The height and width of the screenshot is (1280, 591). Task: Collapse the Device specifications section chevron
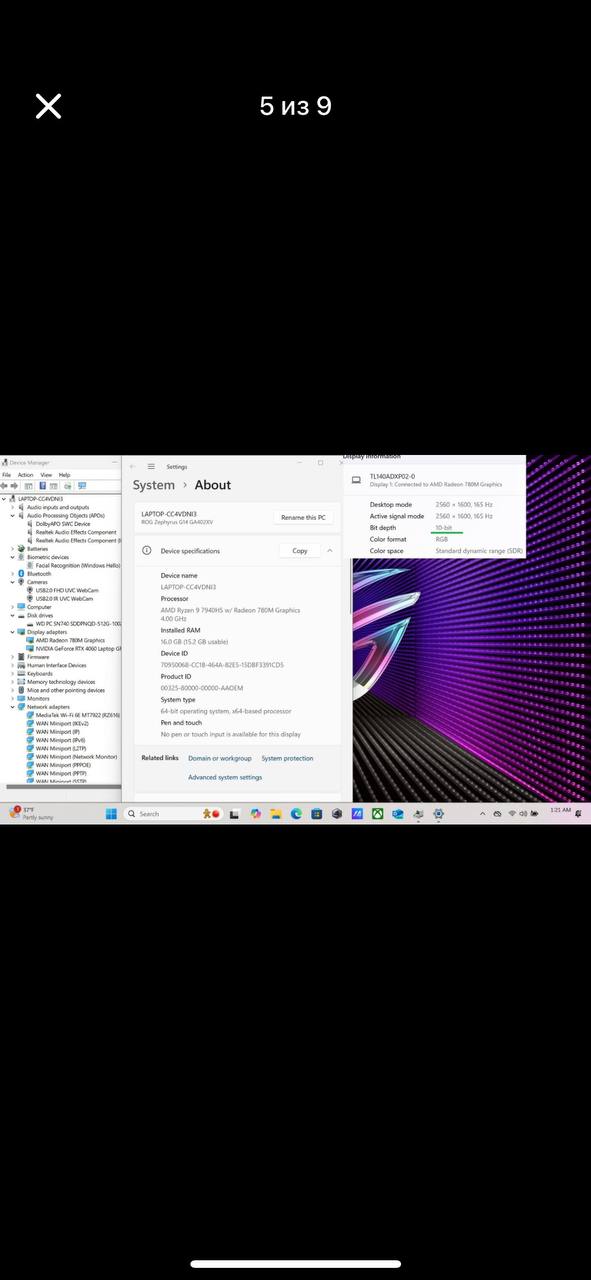click(x=329, y=551)
